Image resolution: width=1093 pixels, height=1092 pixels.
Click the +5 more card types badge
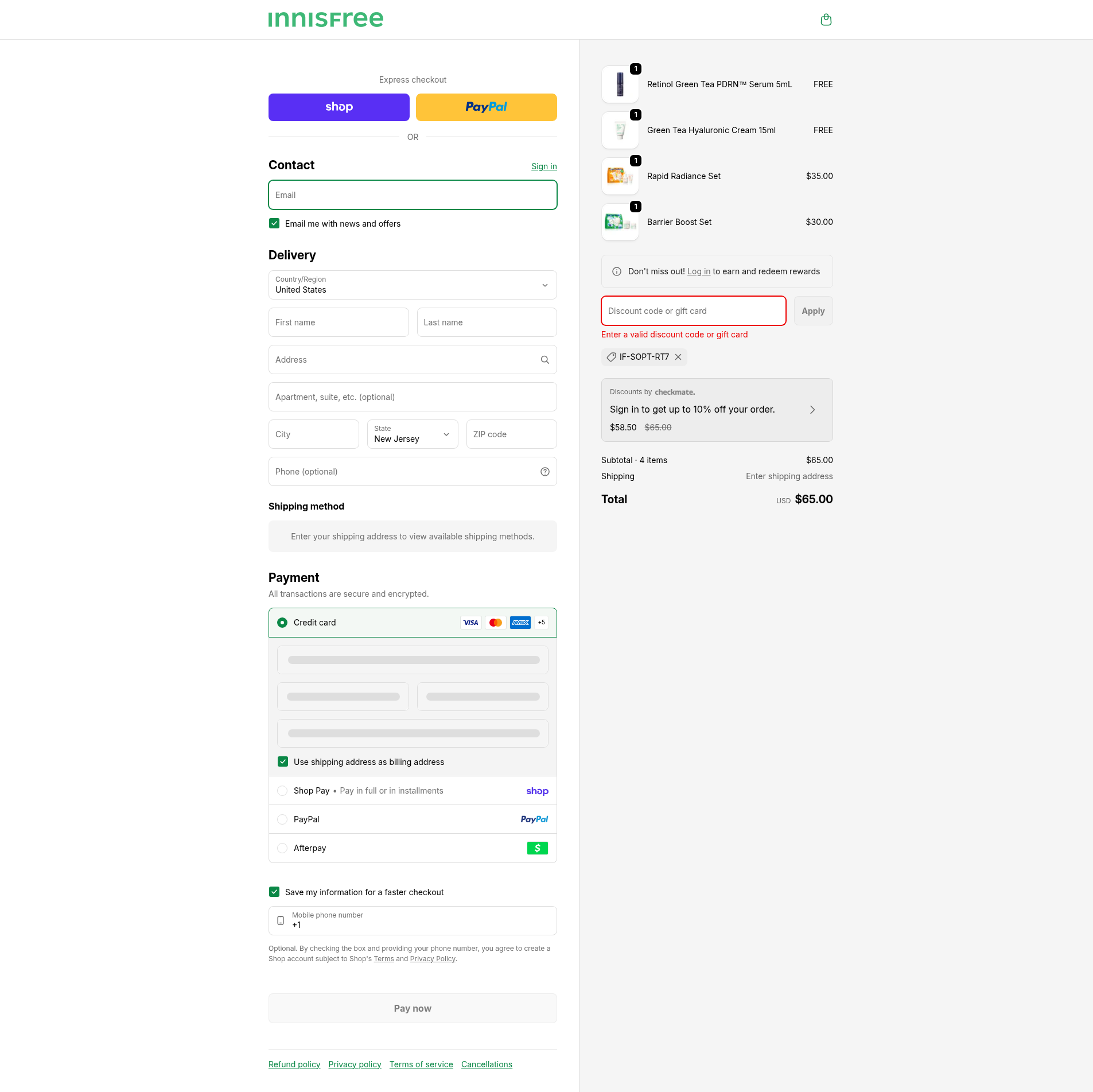coord(541,623)
